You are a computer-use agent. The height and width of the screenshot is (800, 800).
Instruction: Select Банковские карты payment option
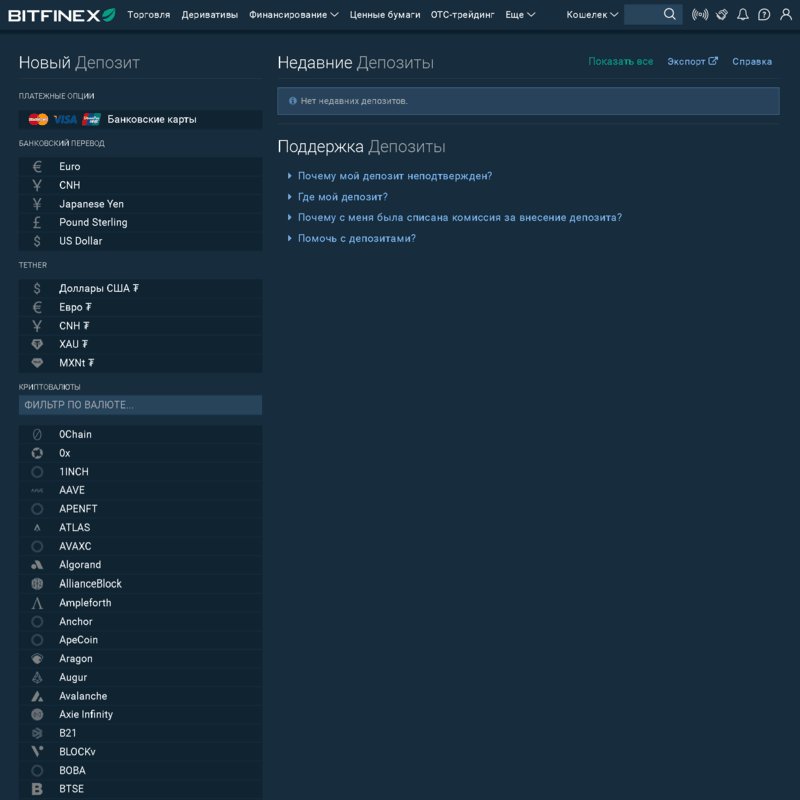[x=140, y=119]
